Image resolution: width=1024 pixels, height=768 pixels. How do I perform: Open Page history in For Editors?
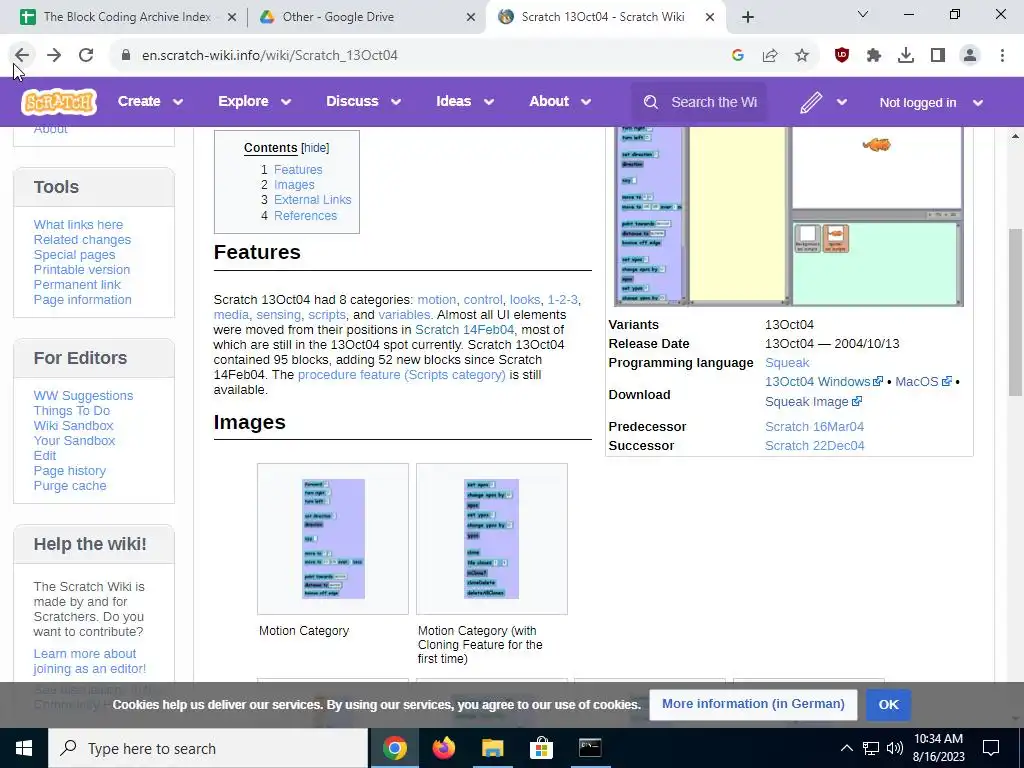pos(70,471)
